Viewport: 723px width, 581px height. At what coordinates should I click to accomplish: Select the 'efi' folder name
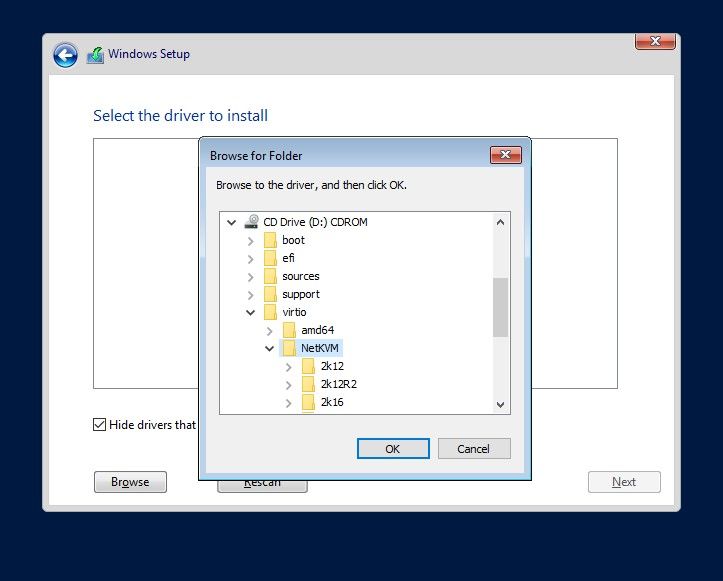[x=288, y=258]
